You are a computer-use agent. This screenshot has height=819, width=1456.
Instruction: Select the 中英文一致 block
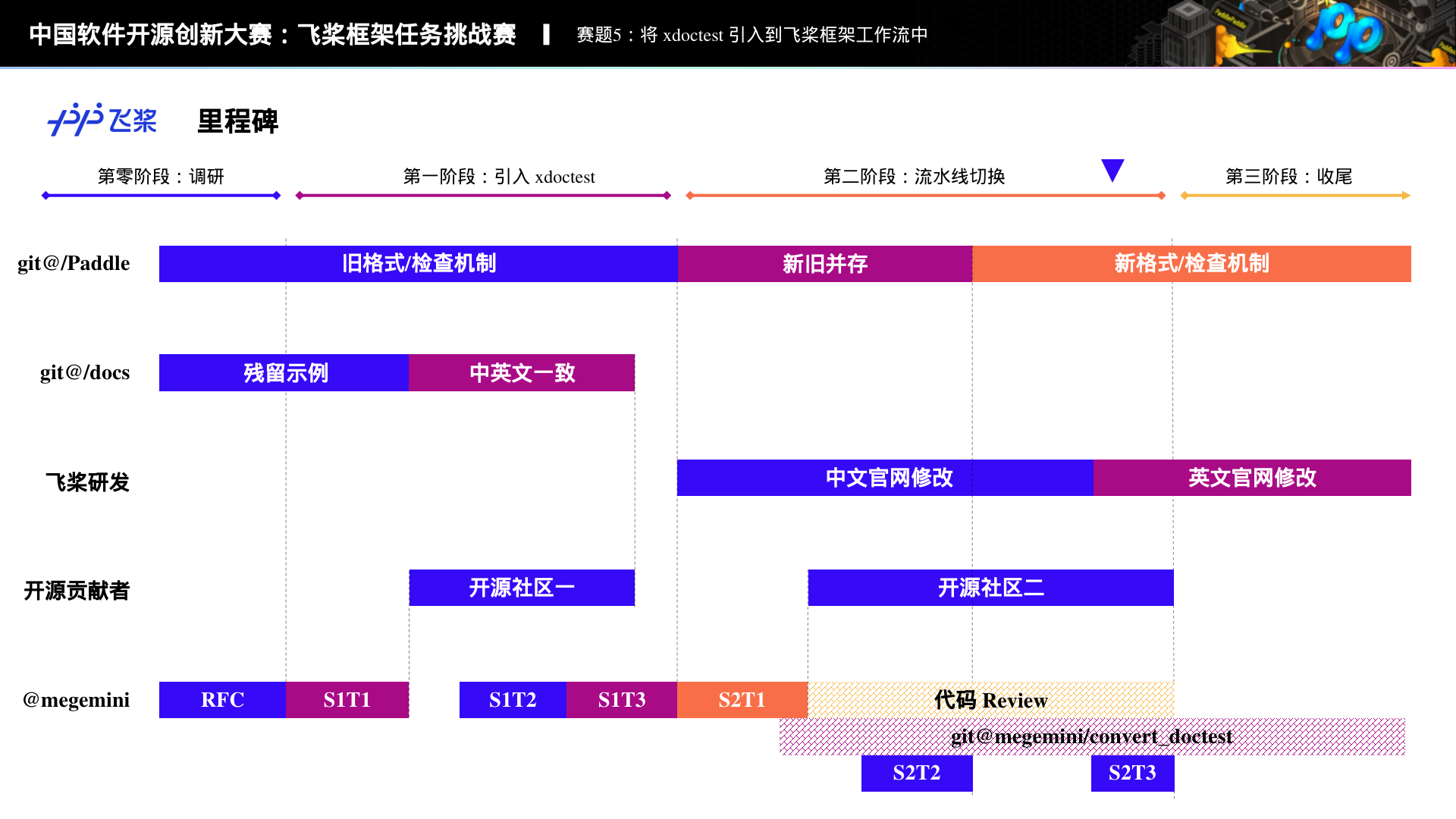pyautogui.click(x=522, y=372)
